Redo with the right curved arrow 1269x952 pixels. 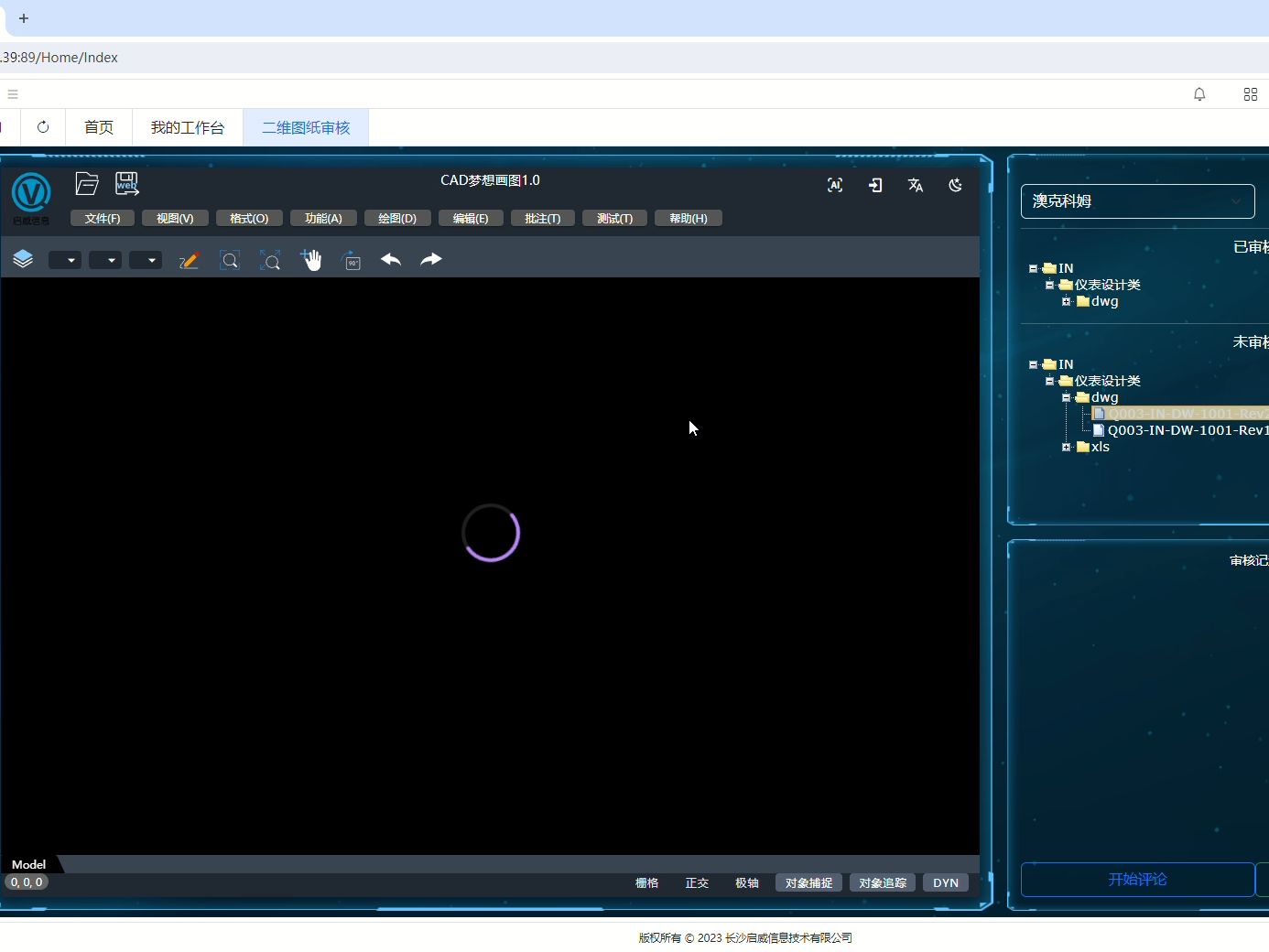coord(431,260)
